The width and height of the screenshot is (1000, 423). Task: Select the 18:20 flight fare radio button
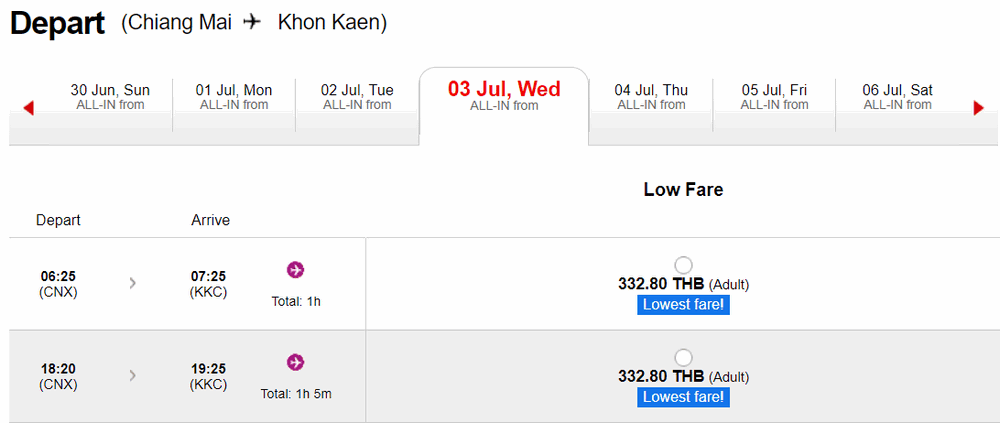(683, 357)
